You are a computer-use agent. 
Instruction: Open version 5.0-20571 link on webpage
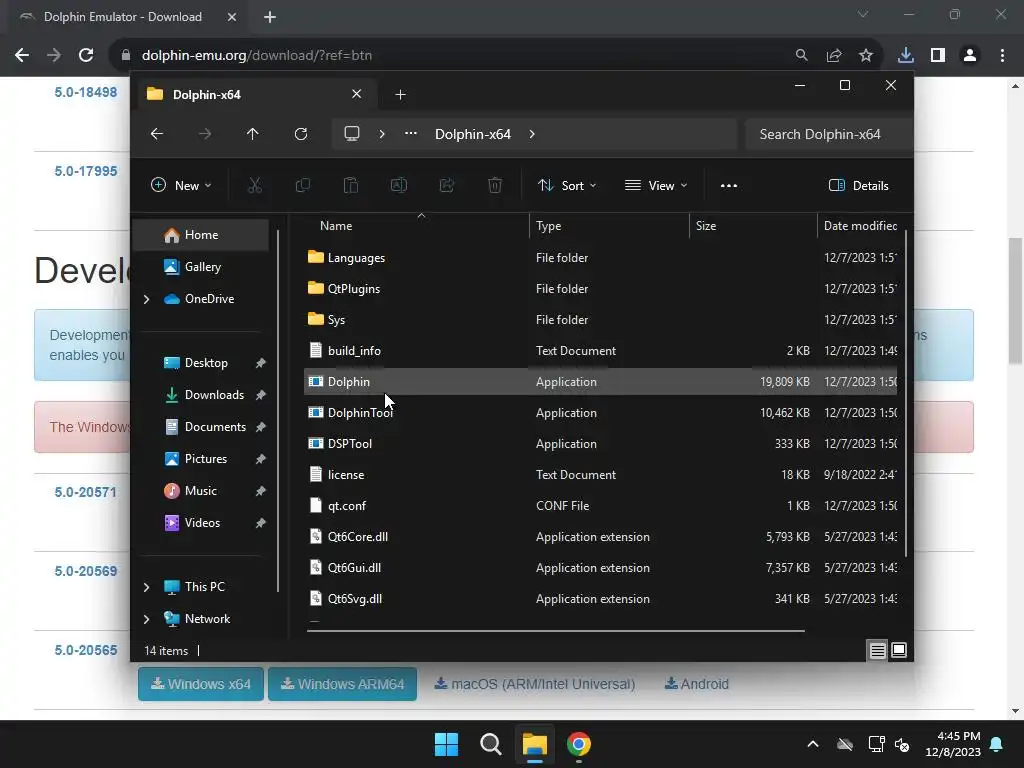click(86, 492)
